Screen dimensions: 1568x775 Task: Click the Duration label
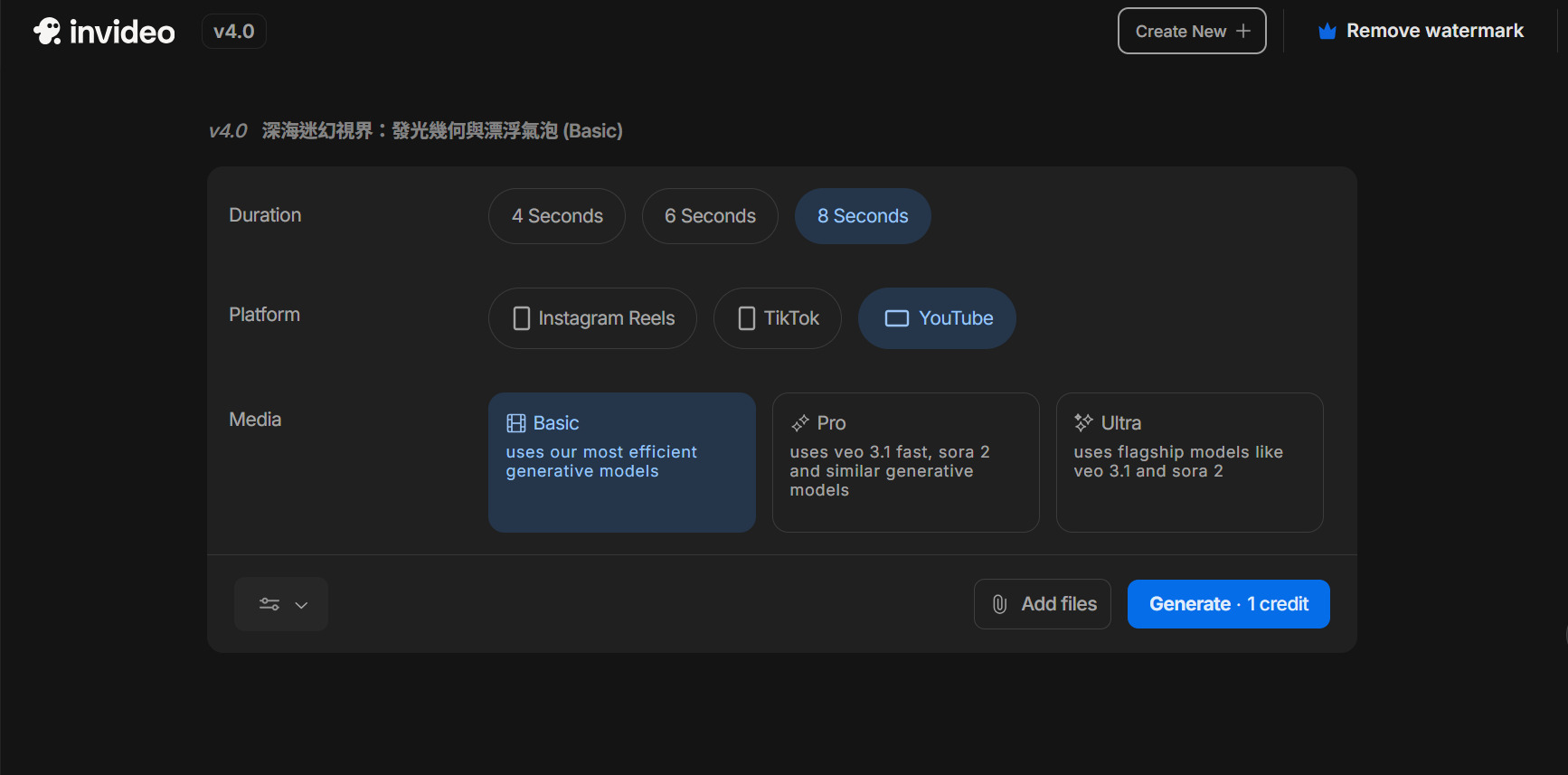point(265,215)
